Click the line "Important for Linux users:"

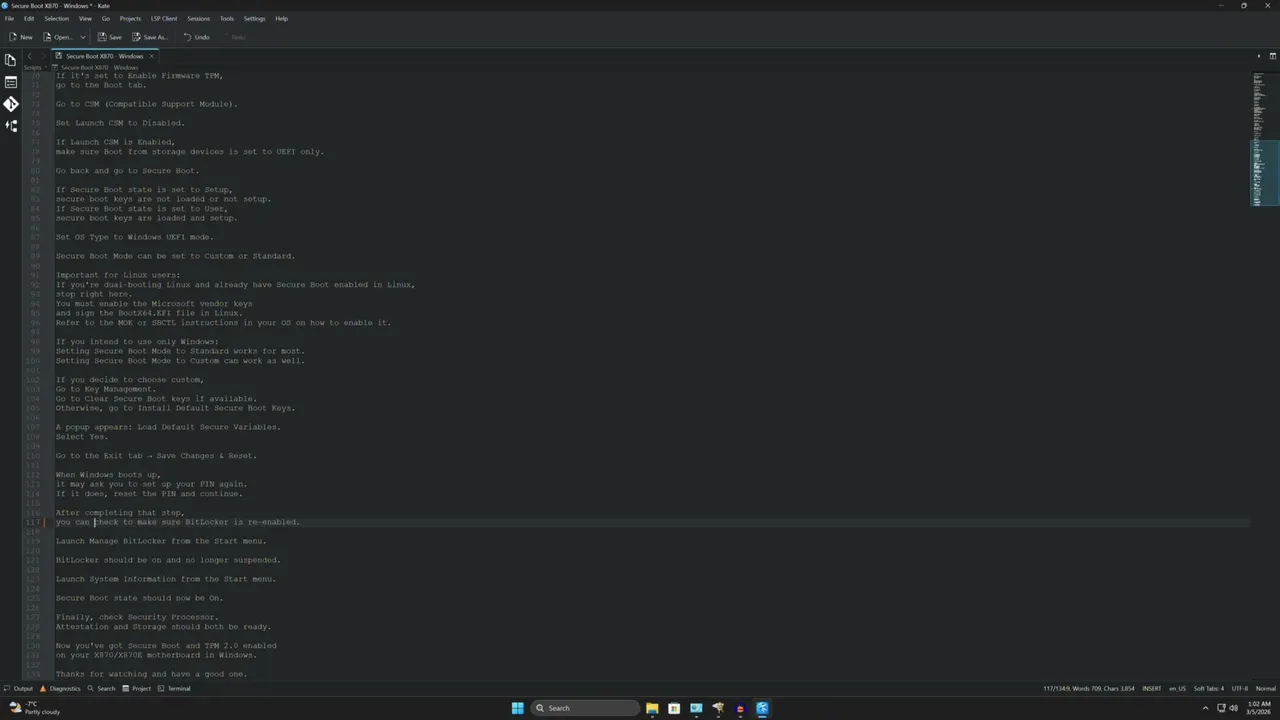pyautogui.click(x=118, y=275)
